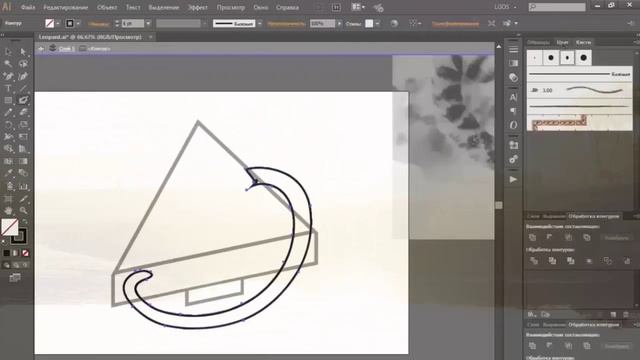Activate the Type tool
This screenshot has height=360, width=640.
click(8, 88)
